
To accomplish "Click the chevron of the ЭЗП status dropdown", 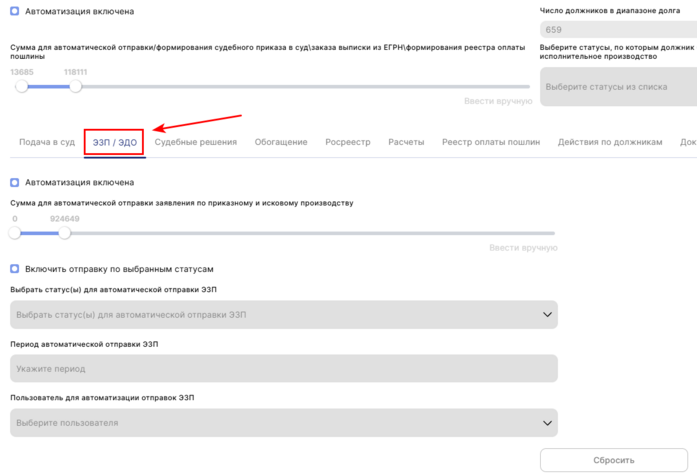I will [x=546, y=315].
